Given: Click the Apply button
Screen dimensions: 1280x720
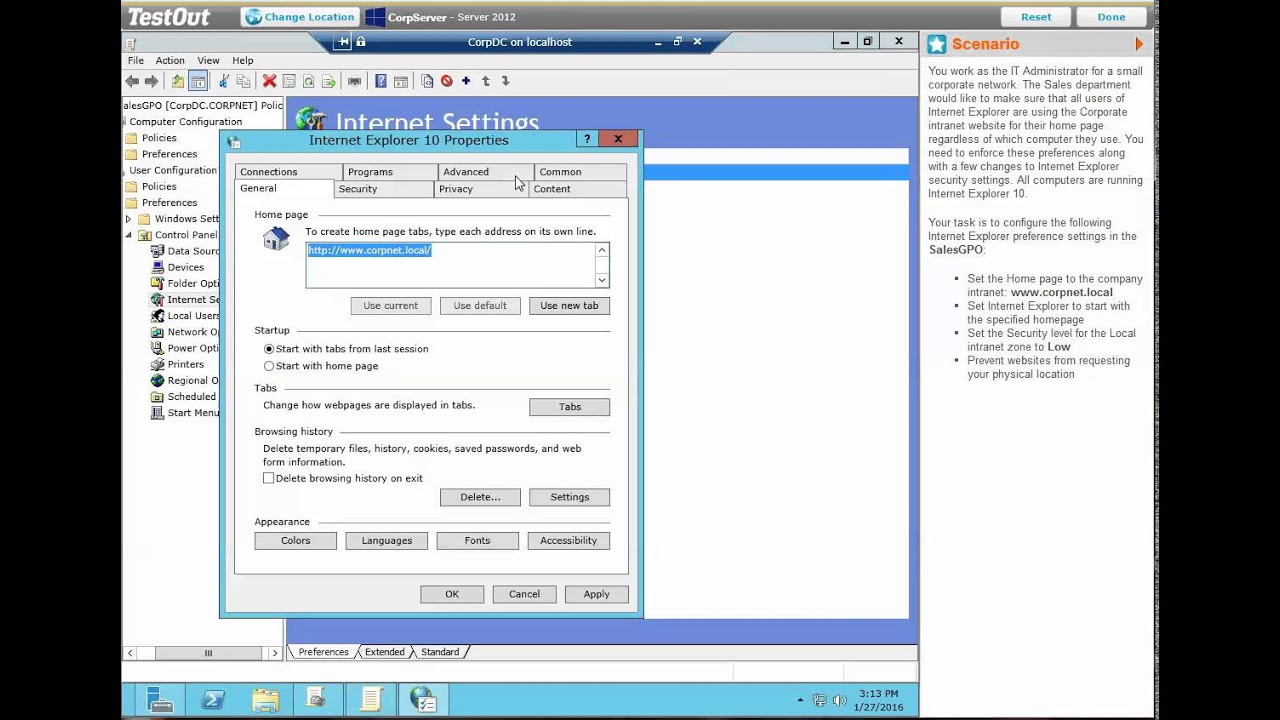Looking at the screenshot, I should pyautogui.click(x=596, y=594).
